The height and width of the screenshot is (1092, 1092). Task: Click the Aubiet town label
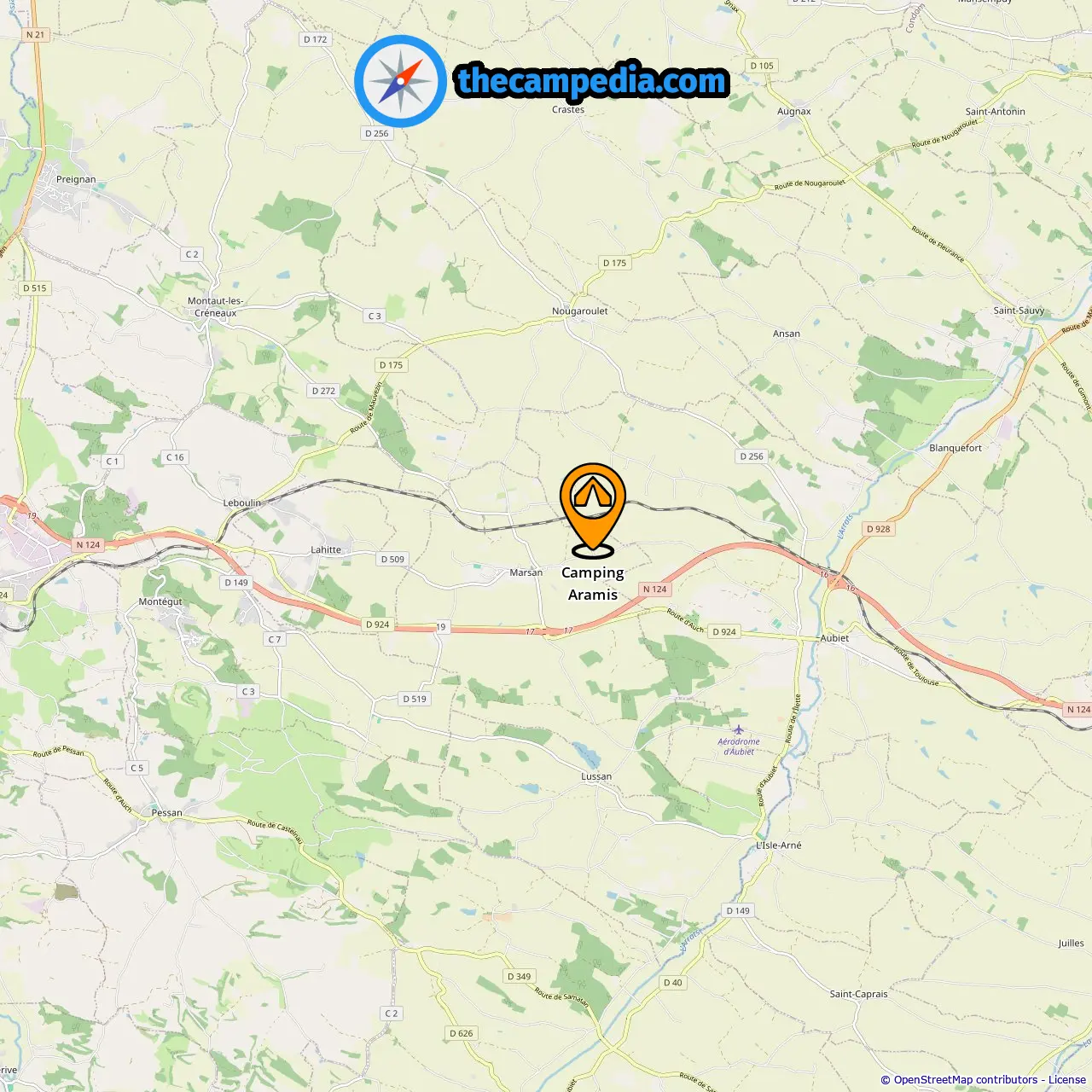834,638
